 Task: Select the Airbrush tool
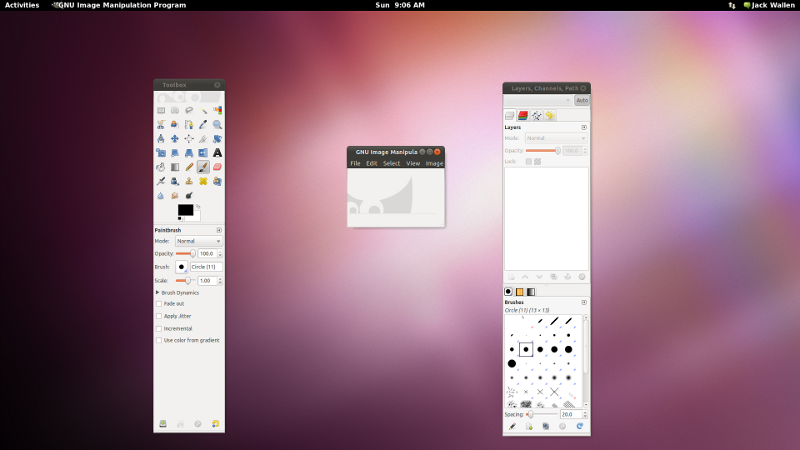coord(161,181)
